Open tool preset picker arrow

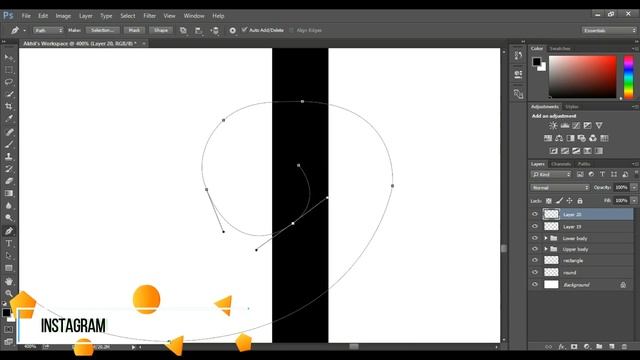pyautogui.click(x=24, y=30)
